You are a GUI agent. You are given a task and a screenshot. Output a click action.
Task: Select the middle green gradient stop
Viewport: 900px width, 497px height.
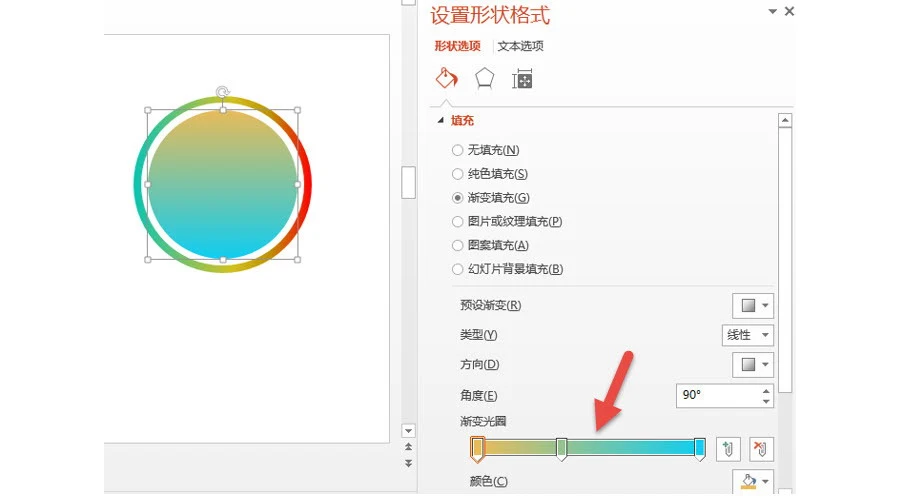[562, 449]
